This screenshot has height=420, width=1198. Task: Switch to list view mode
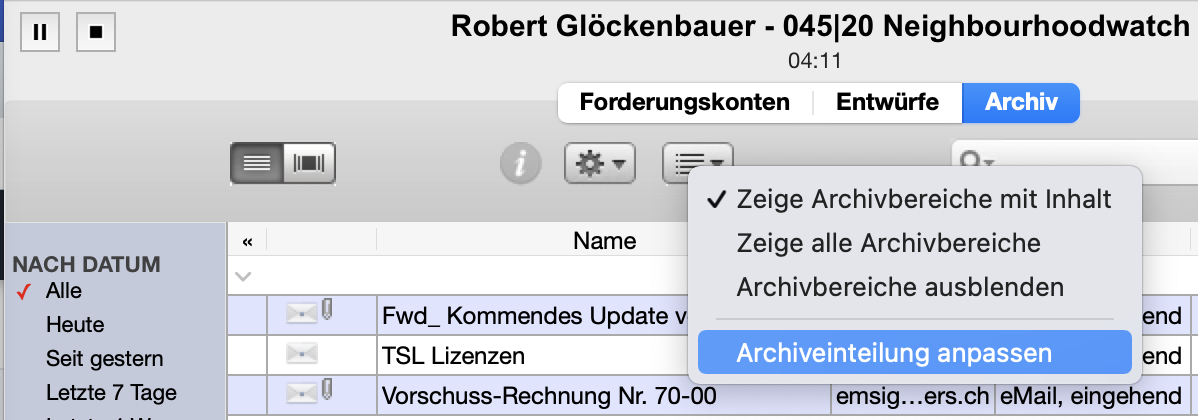pos(257,164)
